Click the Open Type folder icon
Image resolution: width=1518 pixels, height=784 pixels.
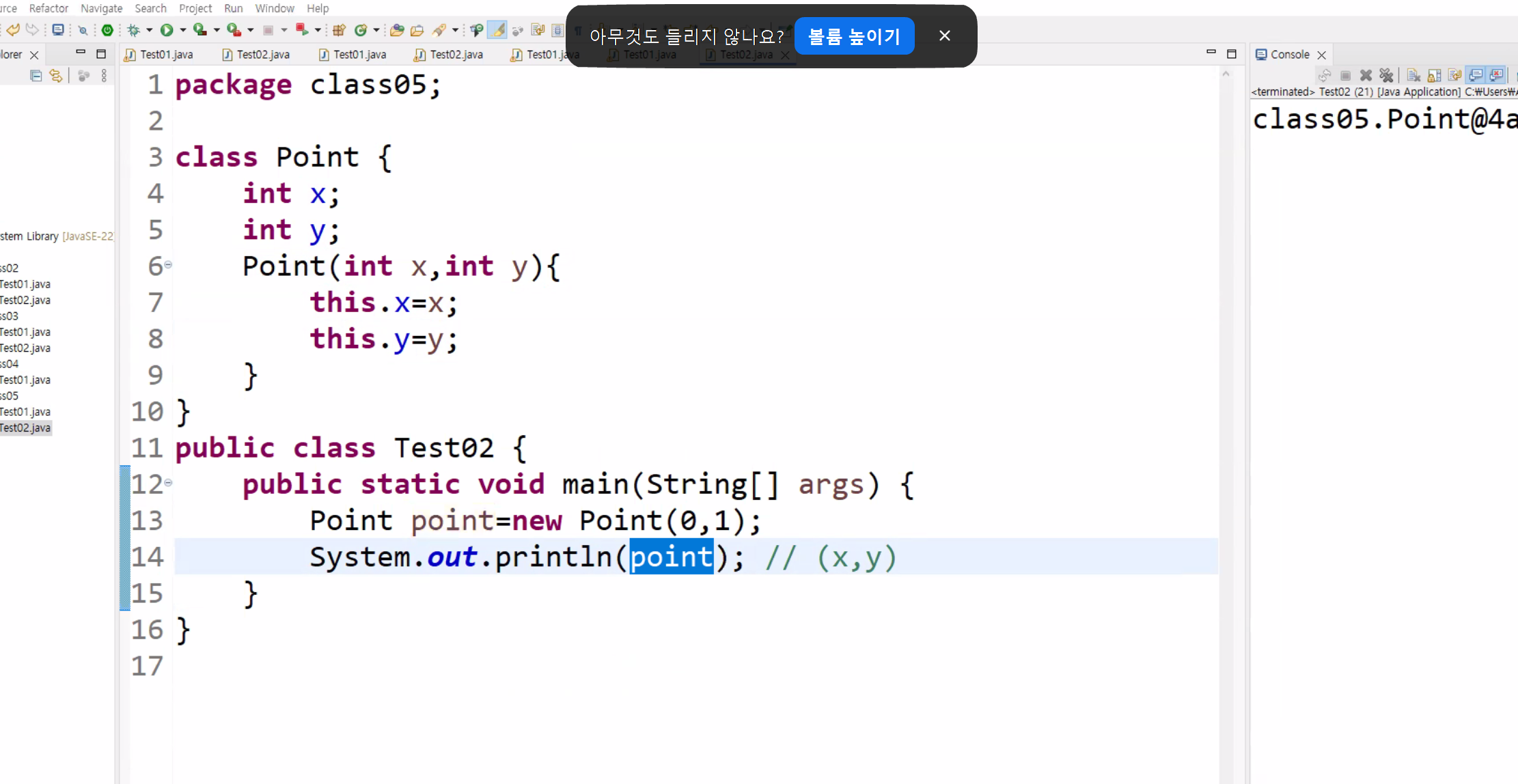coord(397,30)
